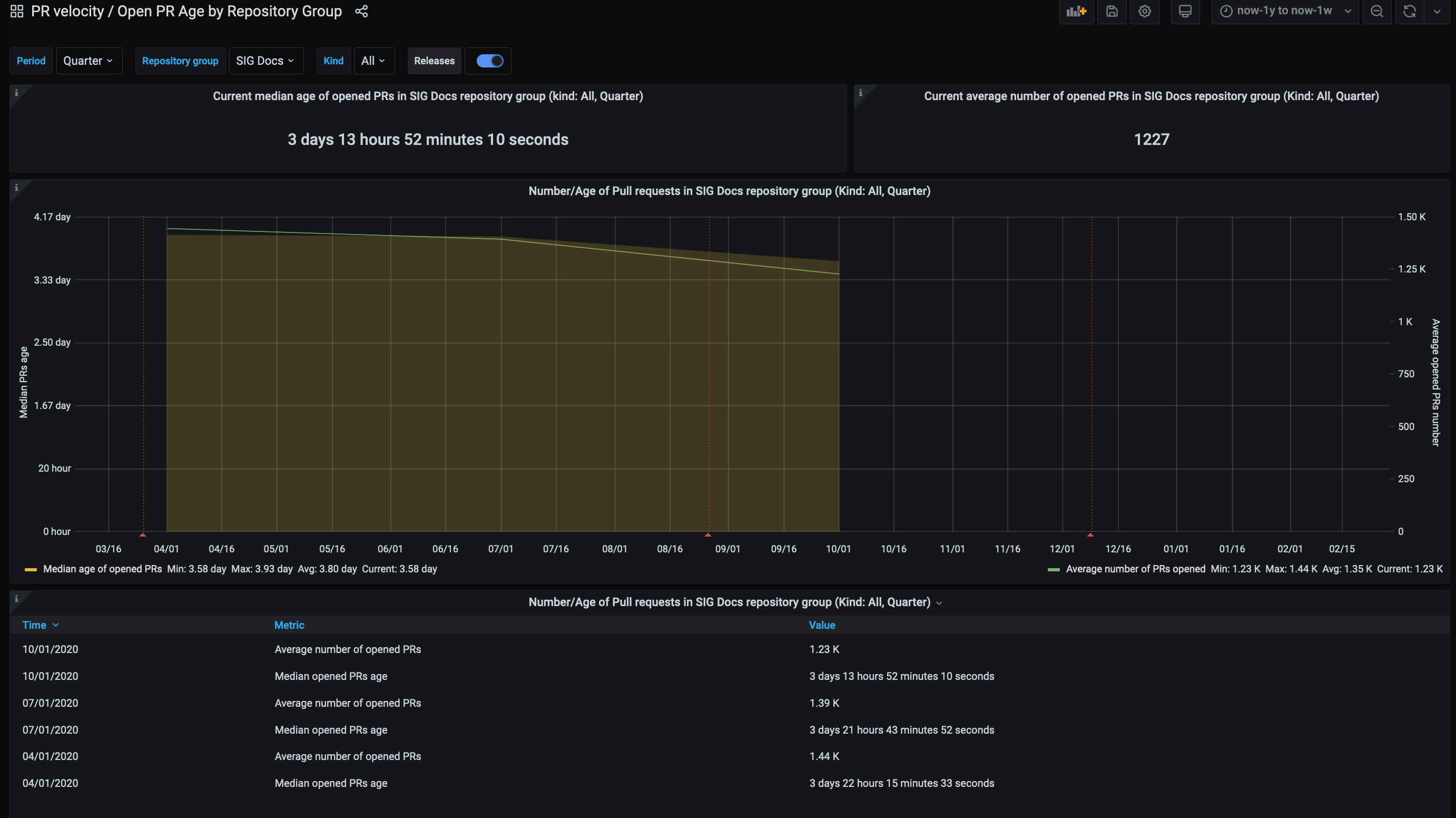Toggle Average number of PRs opened series
Viewport: 1456px width, 818px height.
(x=1136, y=569)
